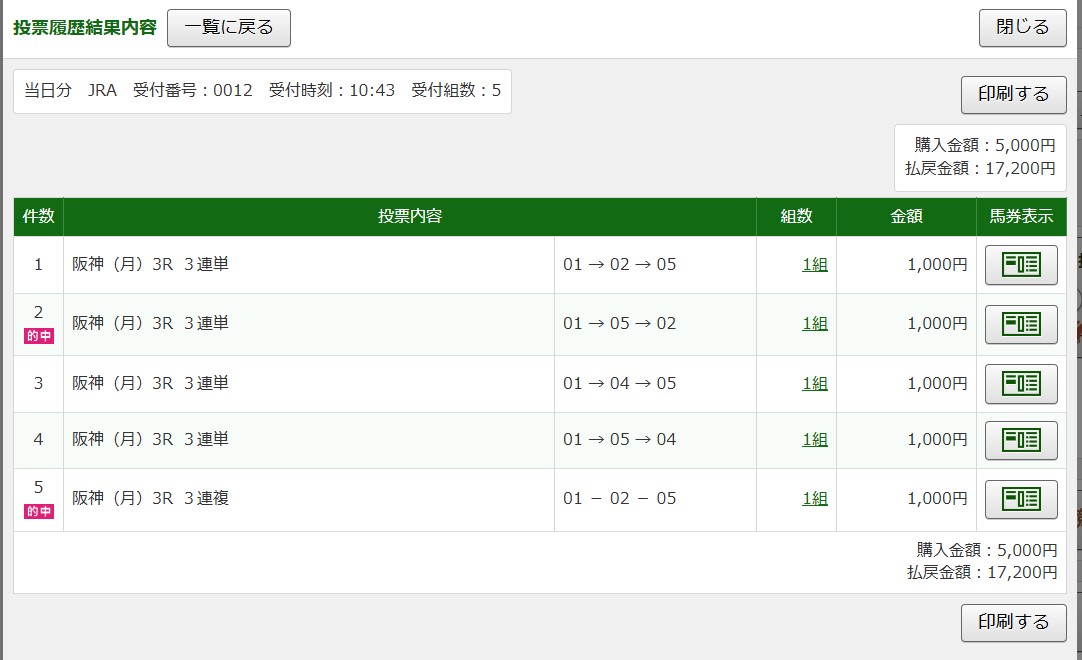
Task: Click the bottom 印刷する button
Action: point(1013,622)
